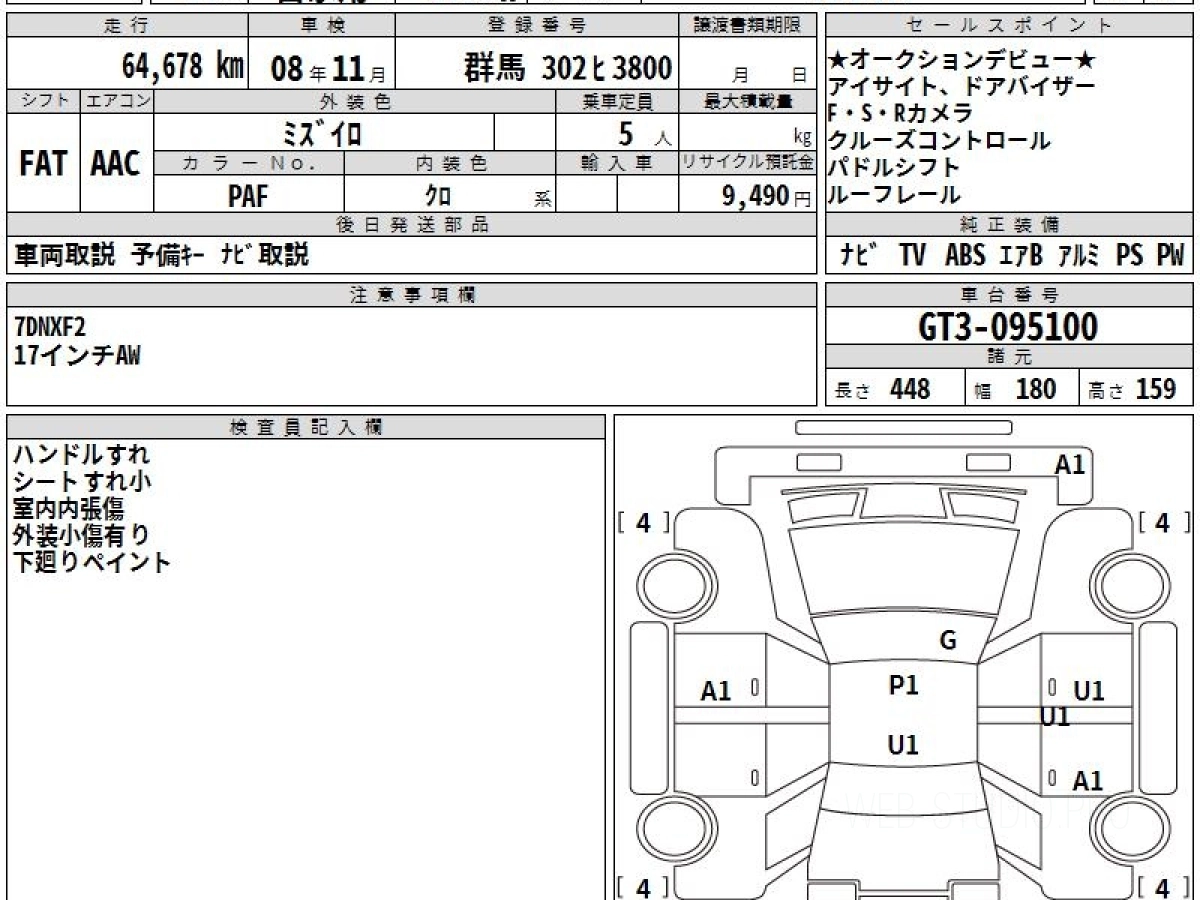Click the クルーズコントロール line
This screenshot has height=900, width=1200.
point(939,140)
